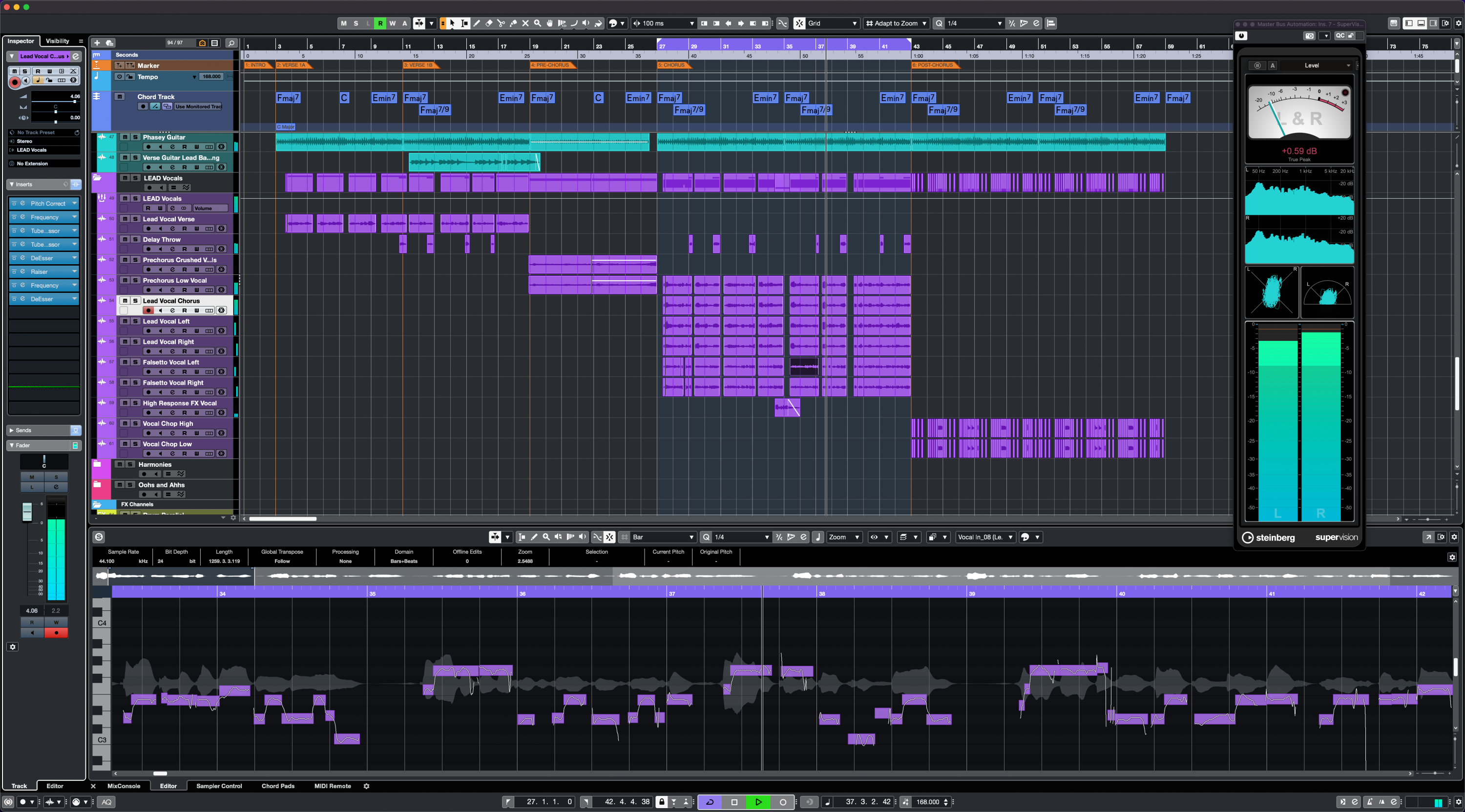The width and height of the screenshot is (1465, 812).
Task: Select the Eraser tool
Action: (x=490, y=23)
